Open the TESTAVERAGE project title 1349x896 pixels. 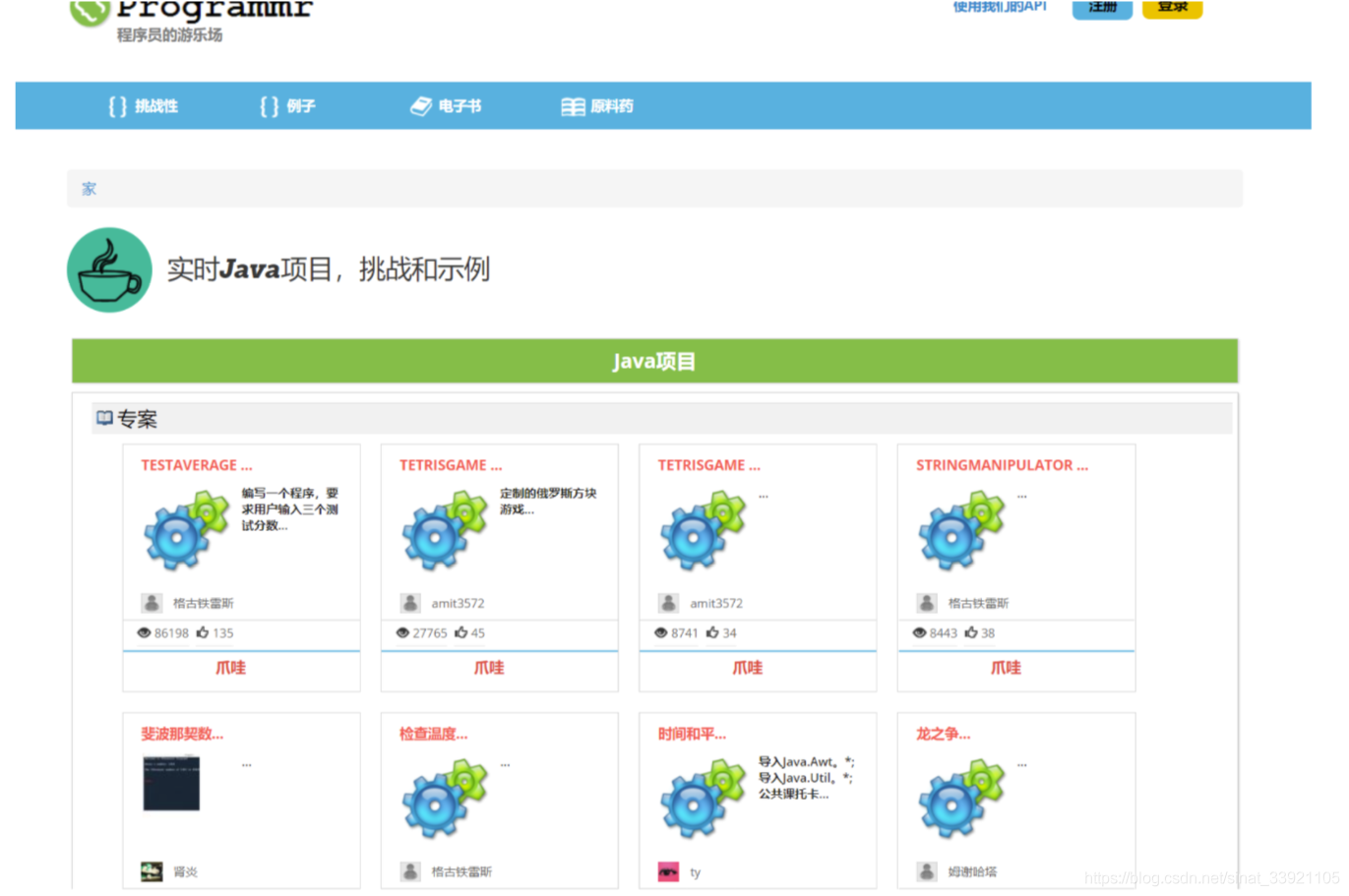point(196,465)
